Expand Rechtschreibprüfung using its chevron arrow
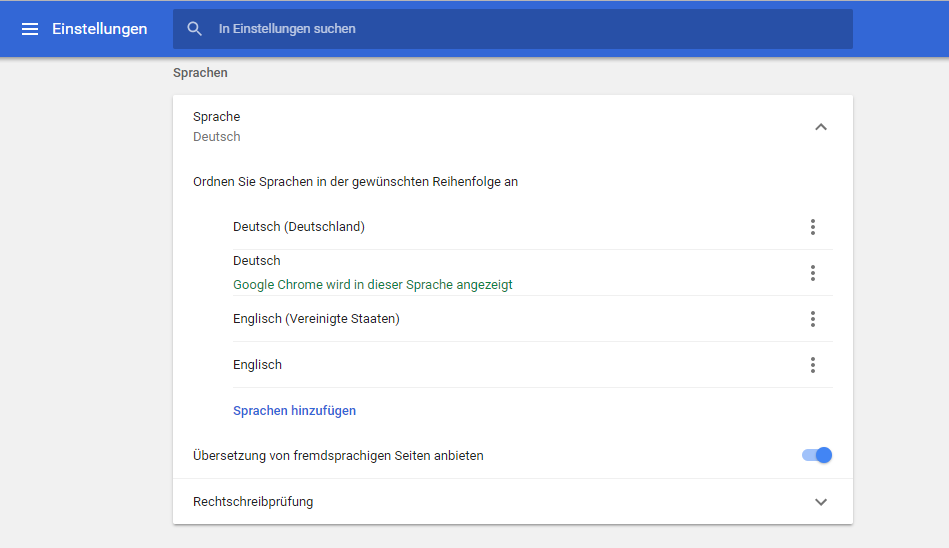Screen dimensions: 949x548 (821, 502)
